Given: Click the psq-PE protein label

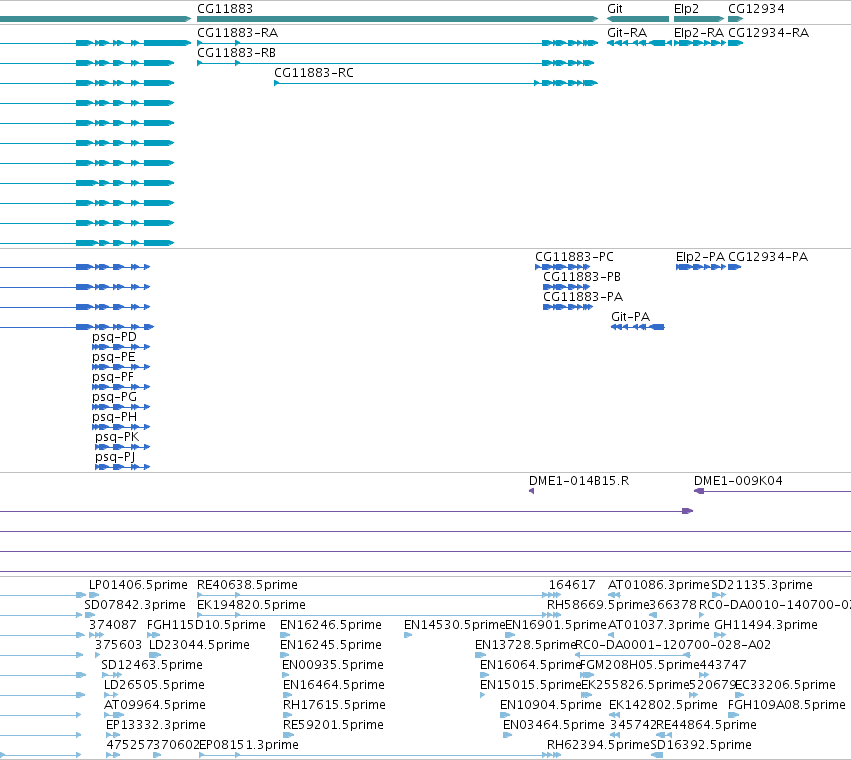Looking at the screenshot, I should tap(113, 357).
